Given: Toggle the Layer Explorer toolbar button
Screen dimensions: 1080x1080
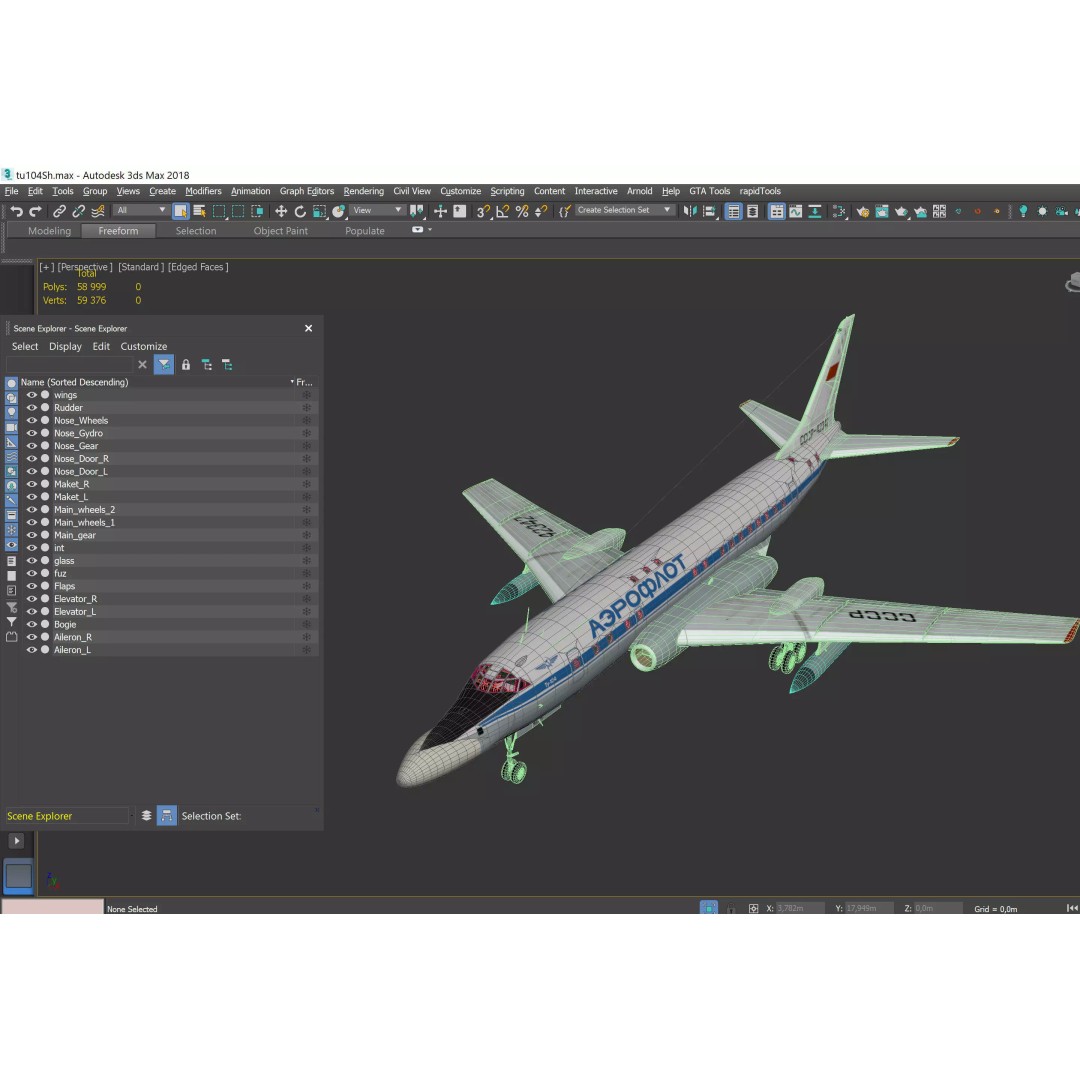Looking at the screenshot, I should [753, 211].
